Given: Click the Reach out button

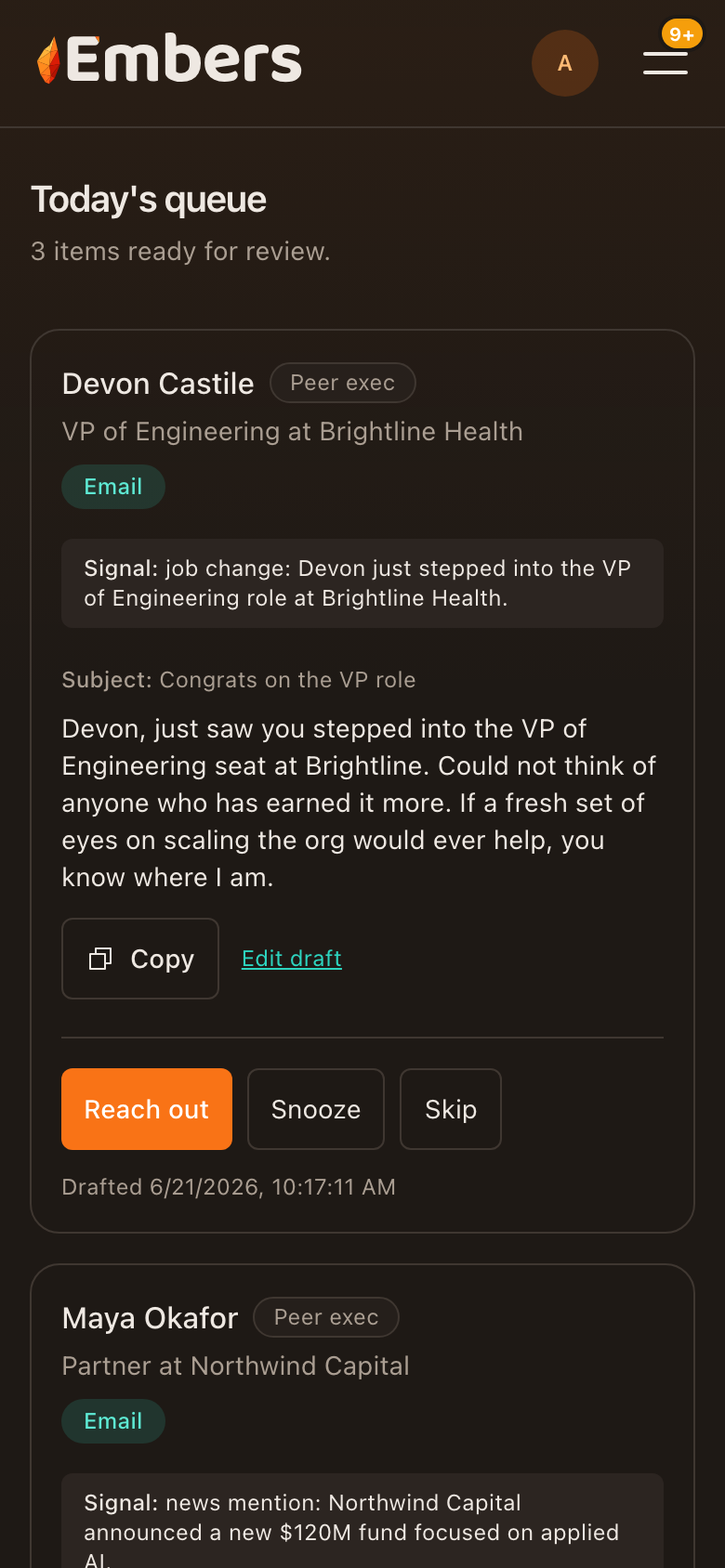Looking at the screenshot, I should (x=147, y=1109).
